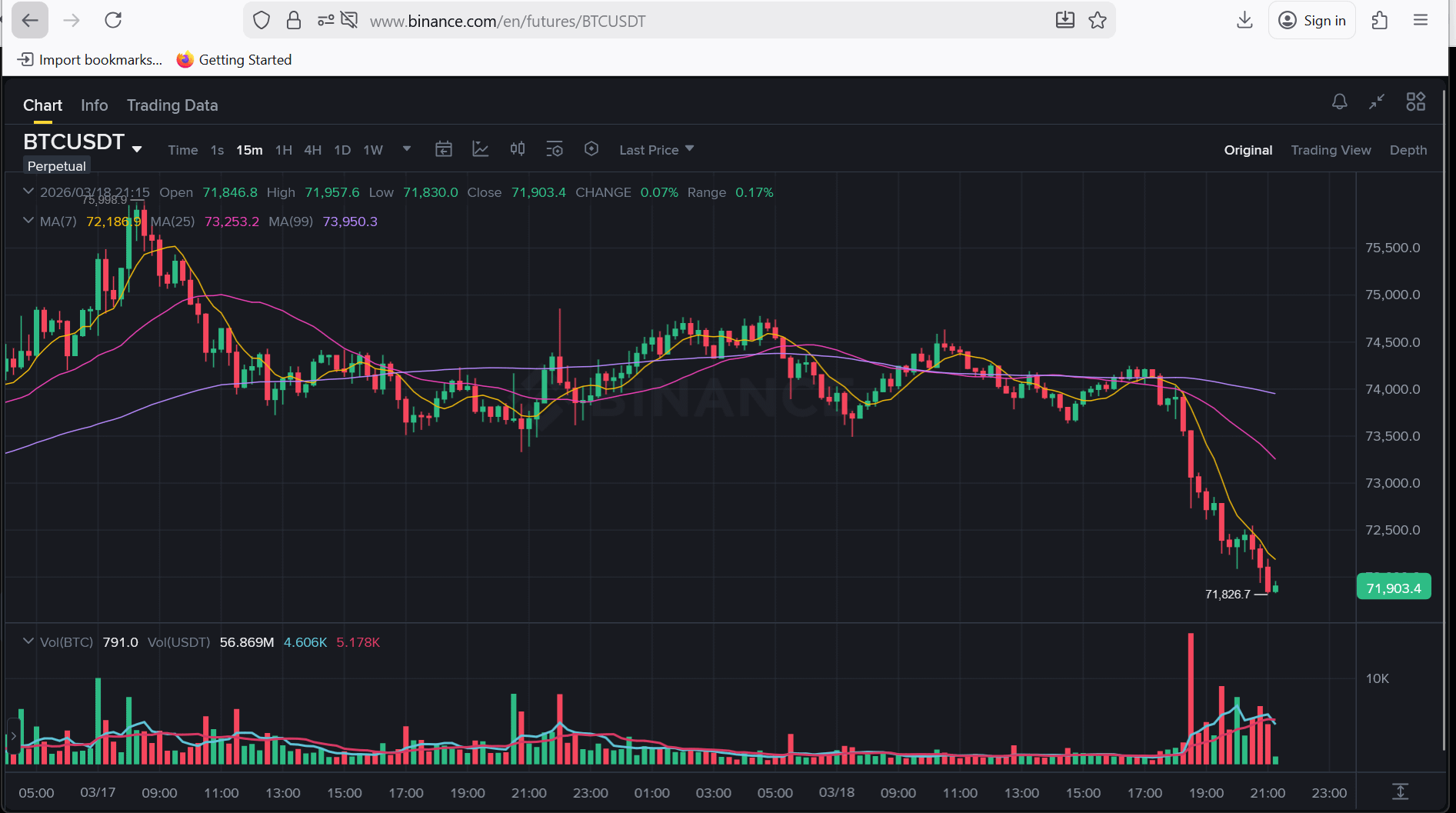Open the browser hamburger menu
Screen dimensions: 1456x813
tap(1421, 21)
